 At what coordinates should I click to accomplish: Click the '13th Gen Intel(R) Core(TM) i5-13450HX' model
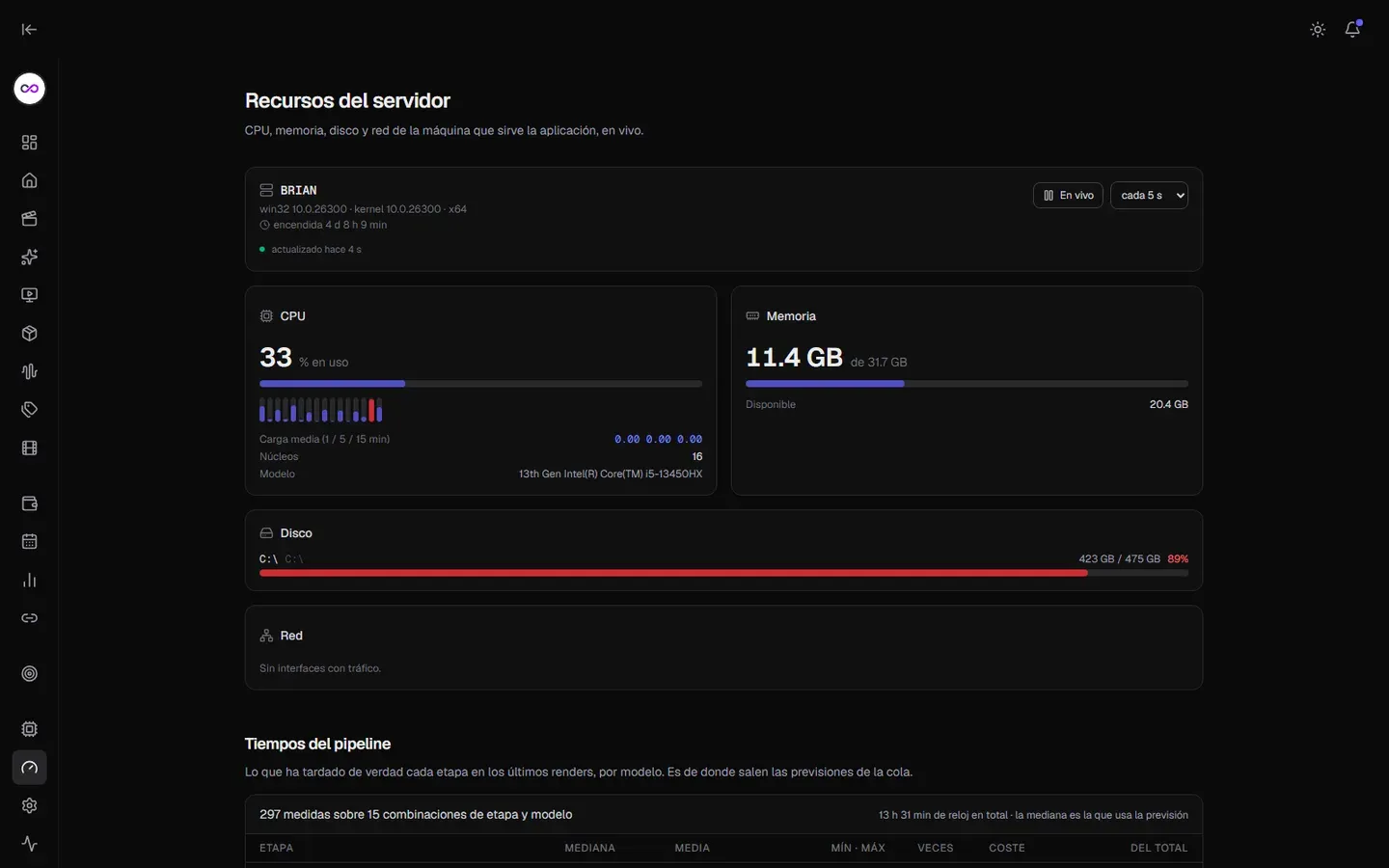tap(611, 475)
